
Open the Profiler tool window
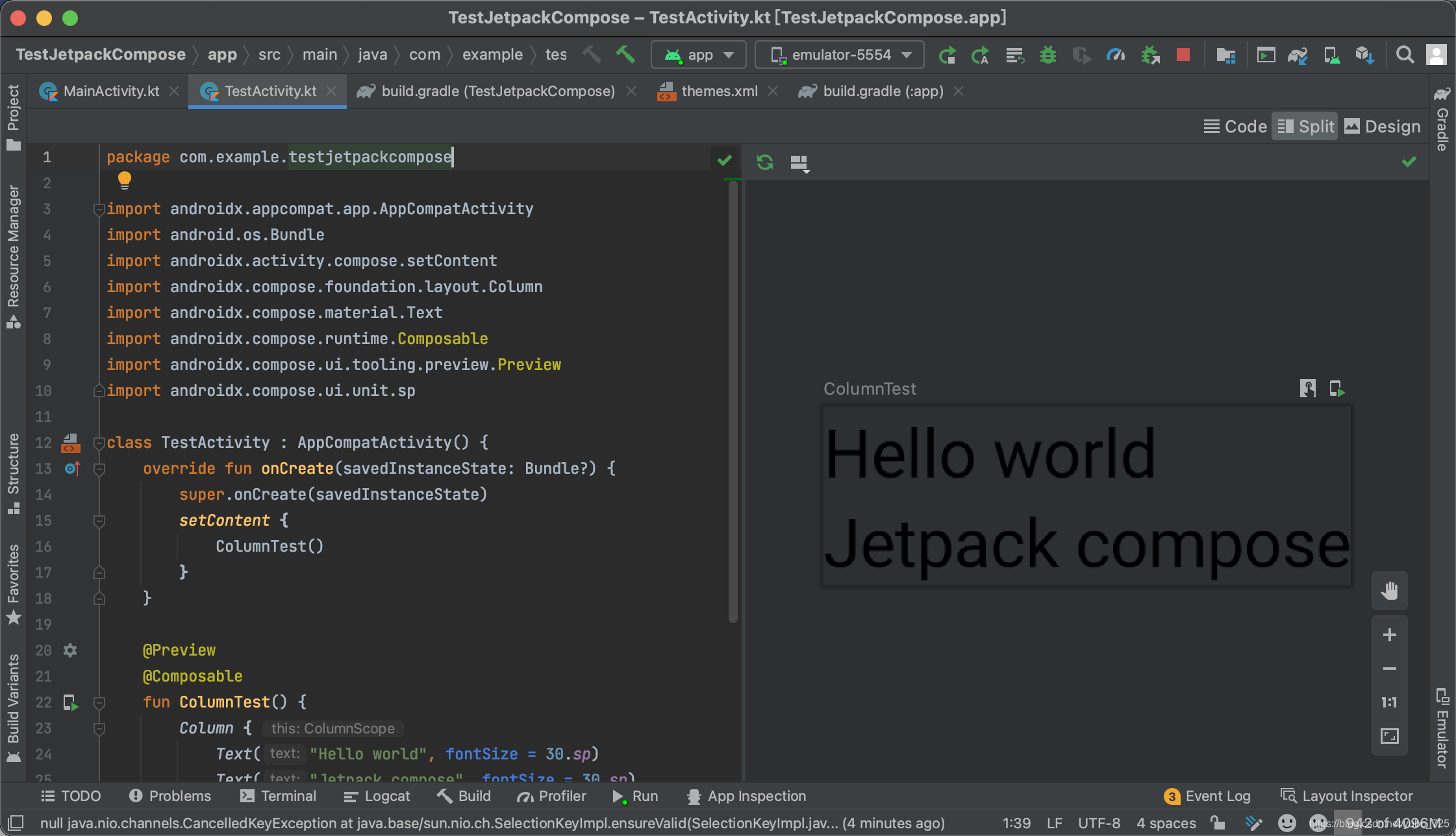click(551, 796)
